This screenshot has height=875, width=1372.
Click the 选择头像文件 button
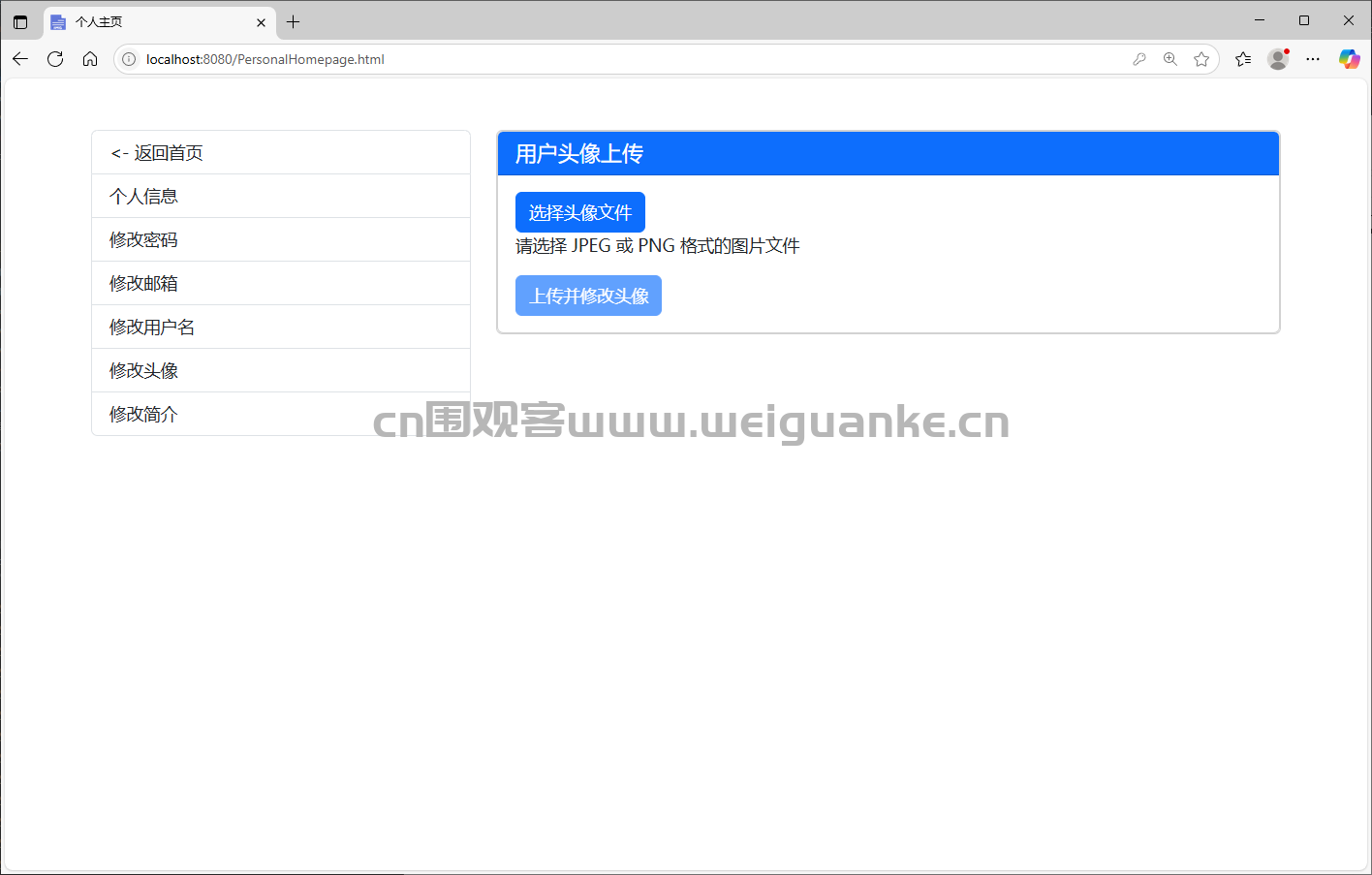coord(580,212)
